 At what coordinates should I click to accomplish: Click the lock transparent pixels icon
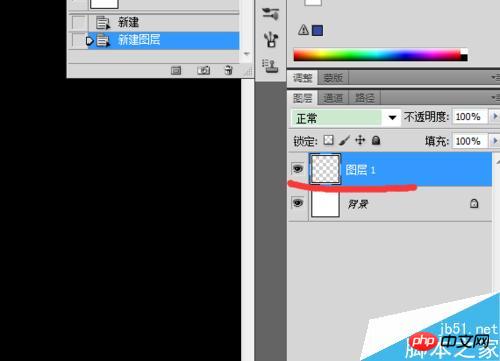(328, 140)
